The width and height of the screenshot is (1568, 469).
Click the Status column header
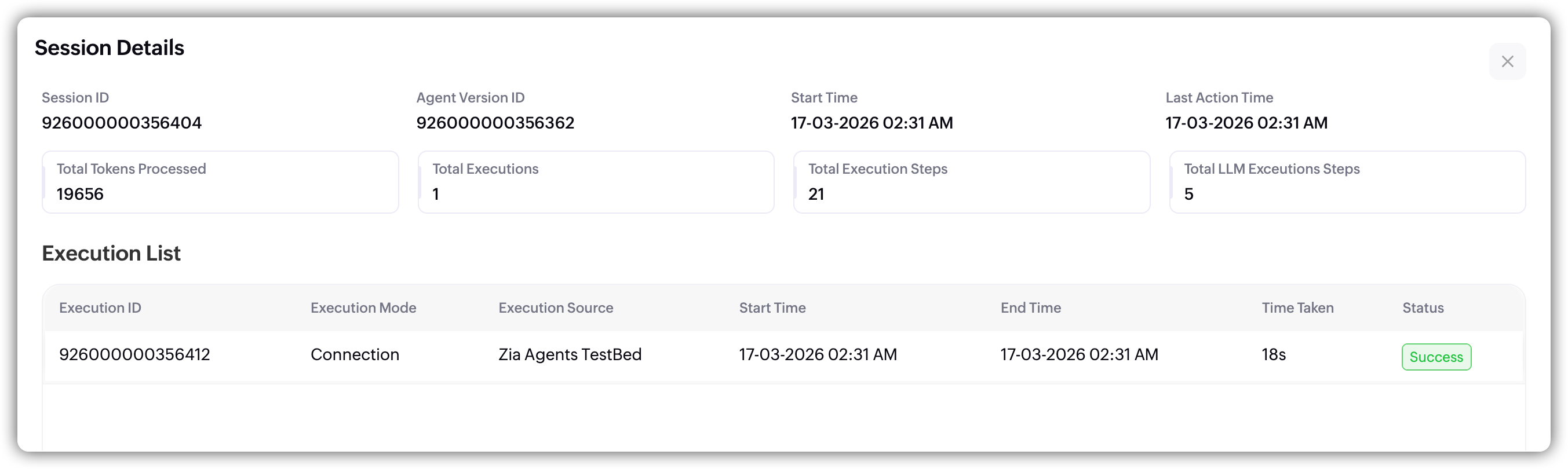(1423, 308)
